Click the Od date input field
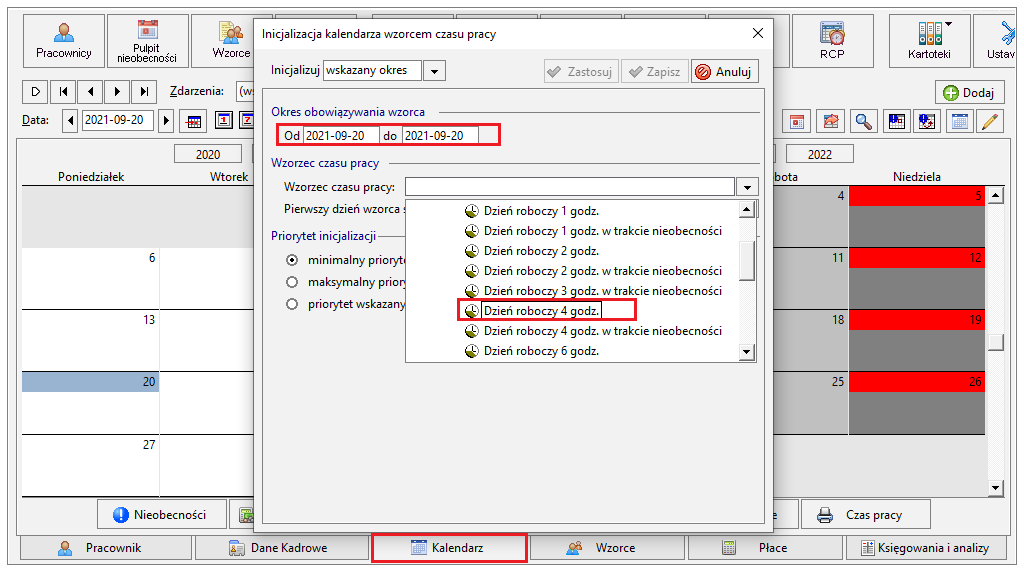This screenshot has width=1024, height=574. point(341,136)
